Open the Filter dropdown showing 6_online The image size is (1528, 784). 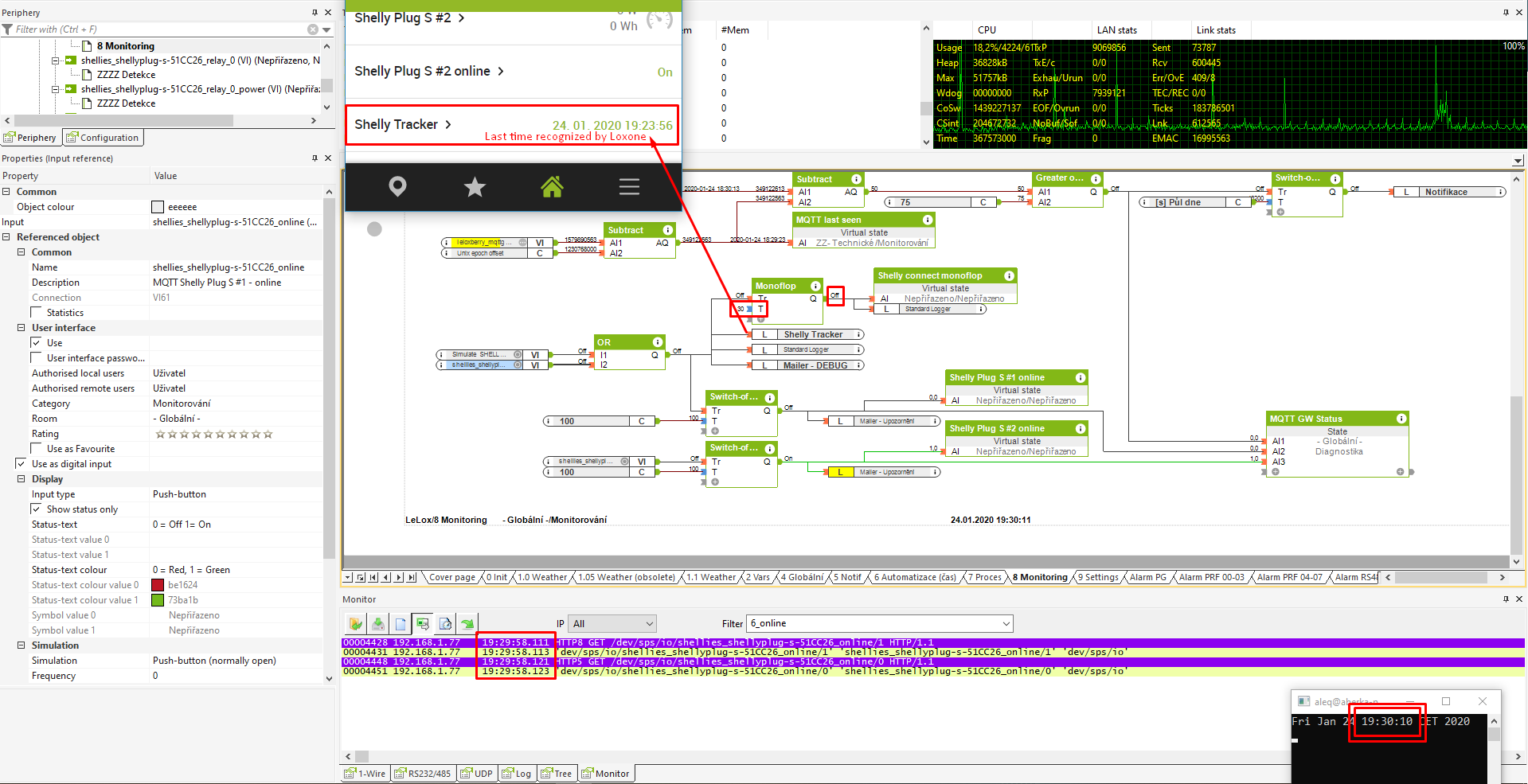click(879, 623)
